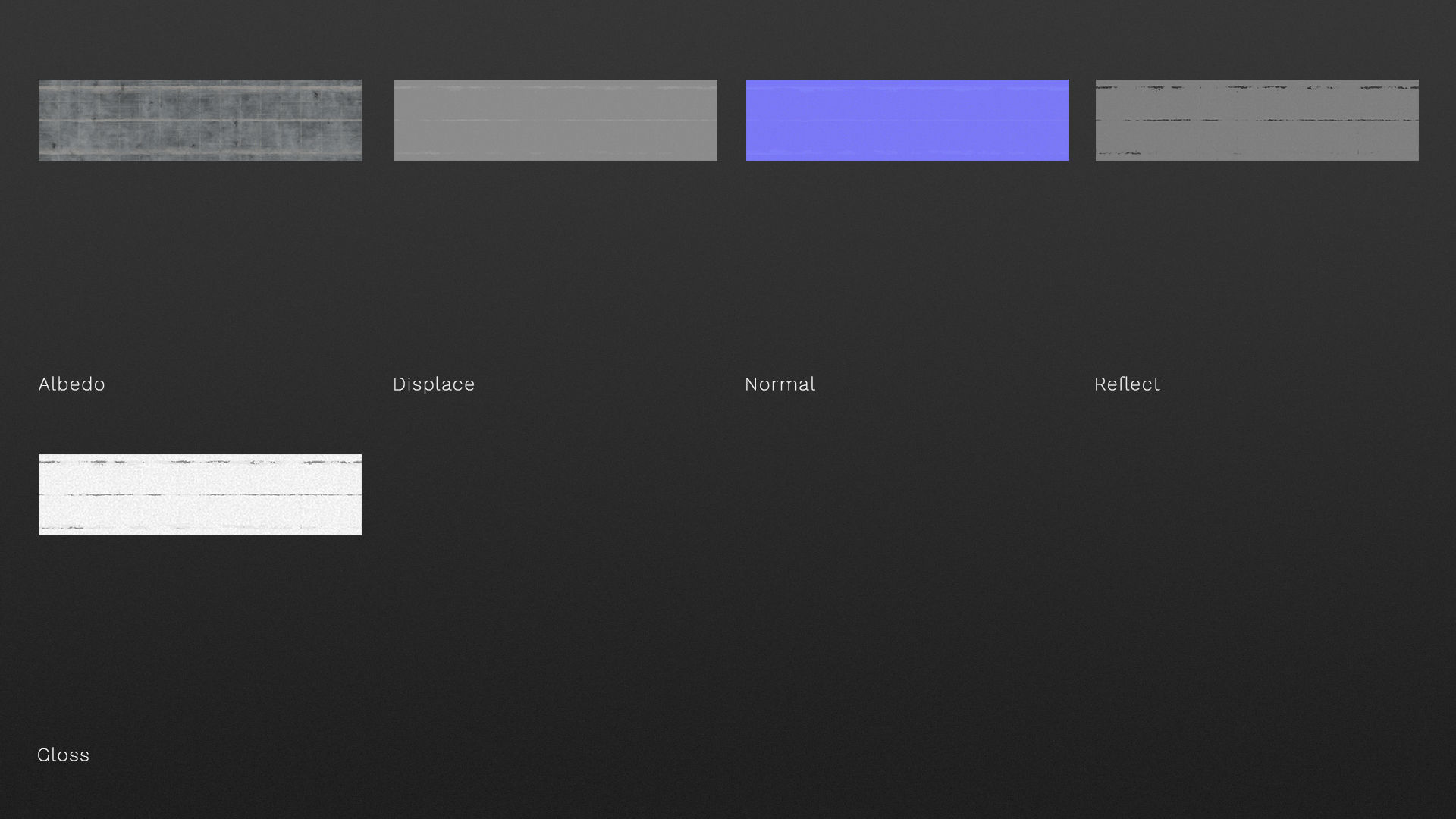Viewport: 1456px width, 819px height.
Task: Open the bright white glossiness preview
Action: (200, 494)
